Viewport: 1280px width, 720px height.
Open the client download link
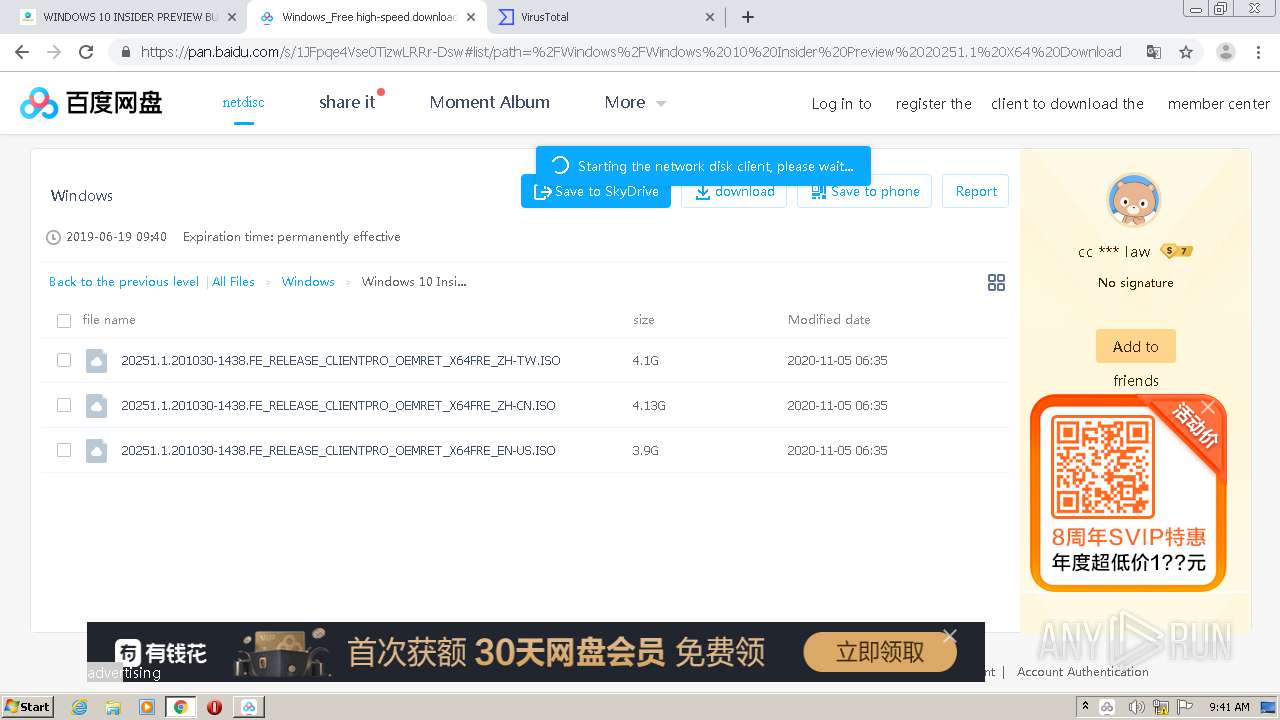pyautogui.click(x=1067, y=104)
